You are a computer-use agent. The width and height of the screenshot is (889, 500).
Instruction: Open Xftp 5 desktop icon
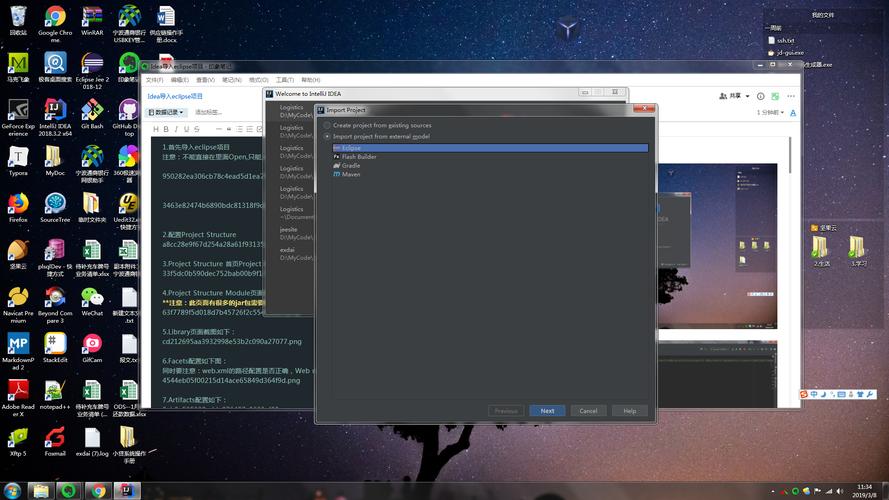tap(18, 442)
